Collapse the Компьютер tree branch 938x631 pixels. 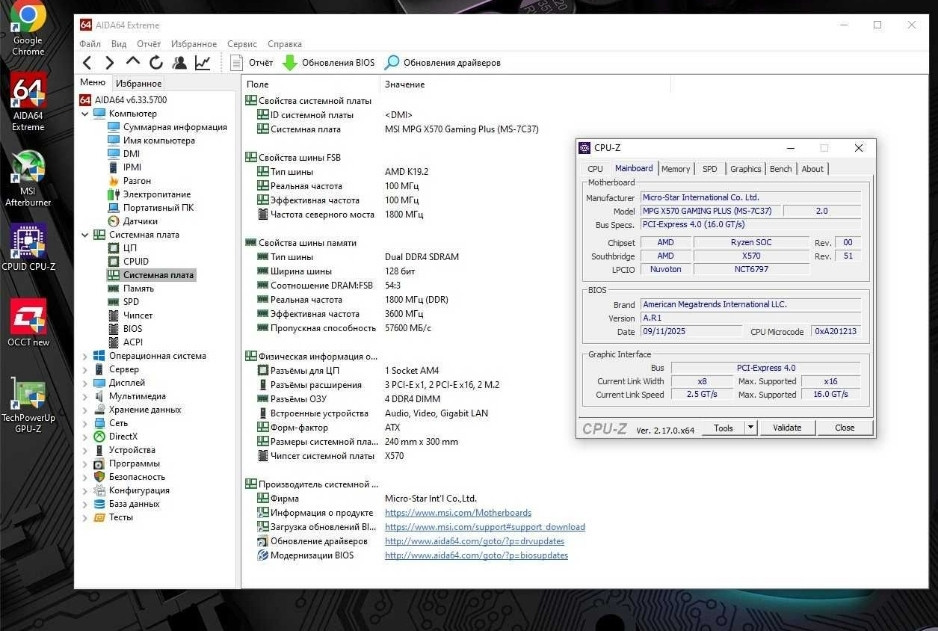click(87, 113)
